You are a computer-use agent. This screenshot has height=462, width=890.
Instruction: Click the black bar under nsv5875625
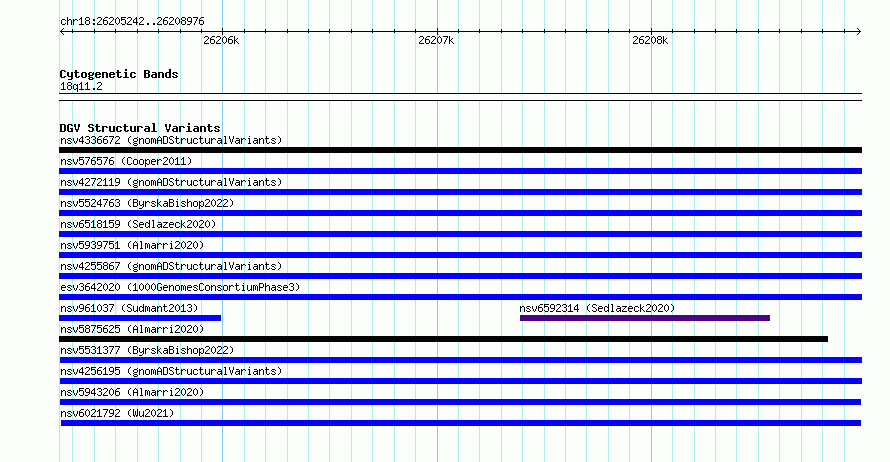(x=443, y=339)
